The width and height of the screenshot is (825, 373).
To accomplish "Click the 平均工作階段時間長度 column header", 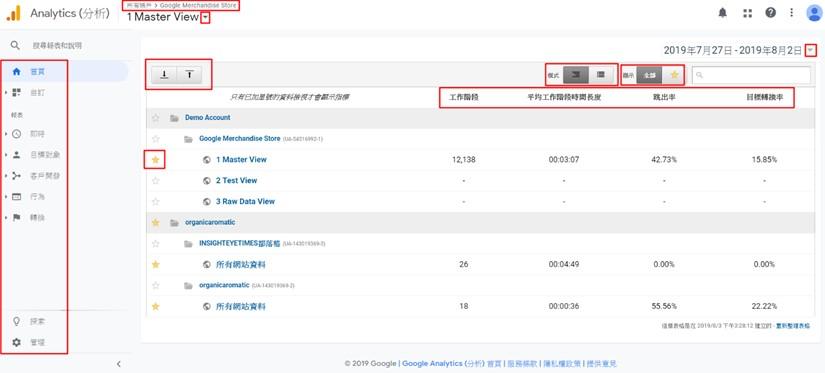I will (564, 97).
